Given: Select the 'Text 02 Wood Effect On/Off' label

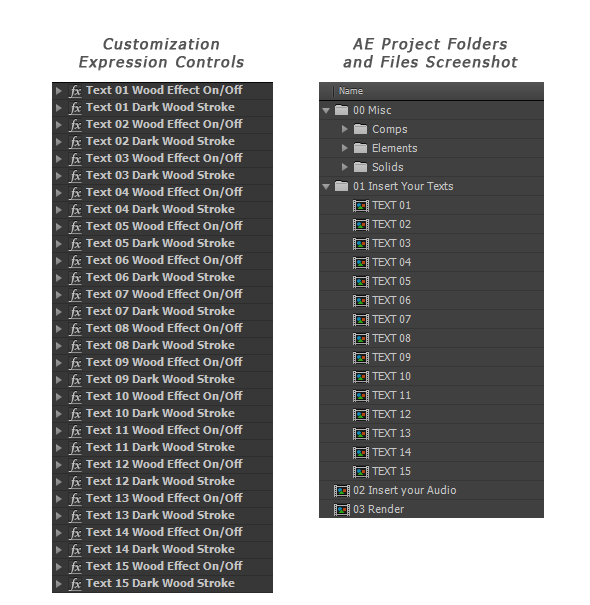Looking at the screenshot, I should (164, 124).
